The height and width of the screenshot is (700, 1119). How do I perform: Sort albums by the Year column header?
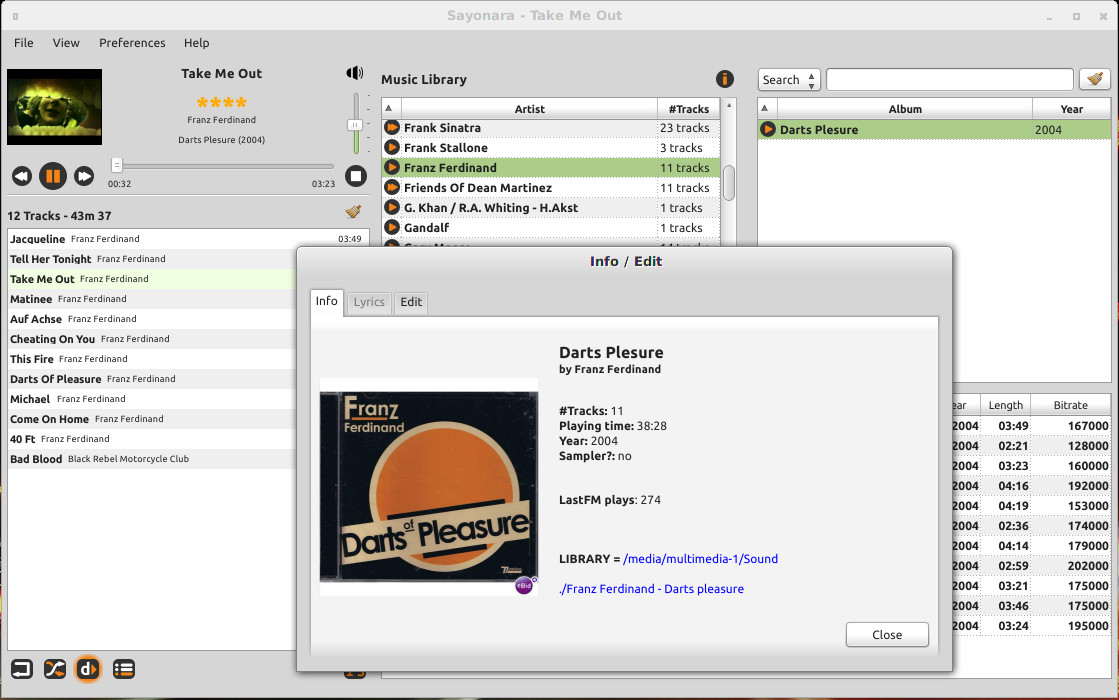point(1071,108)
